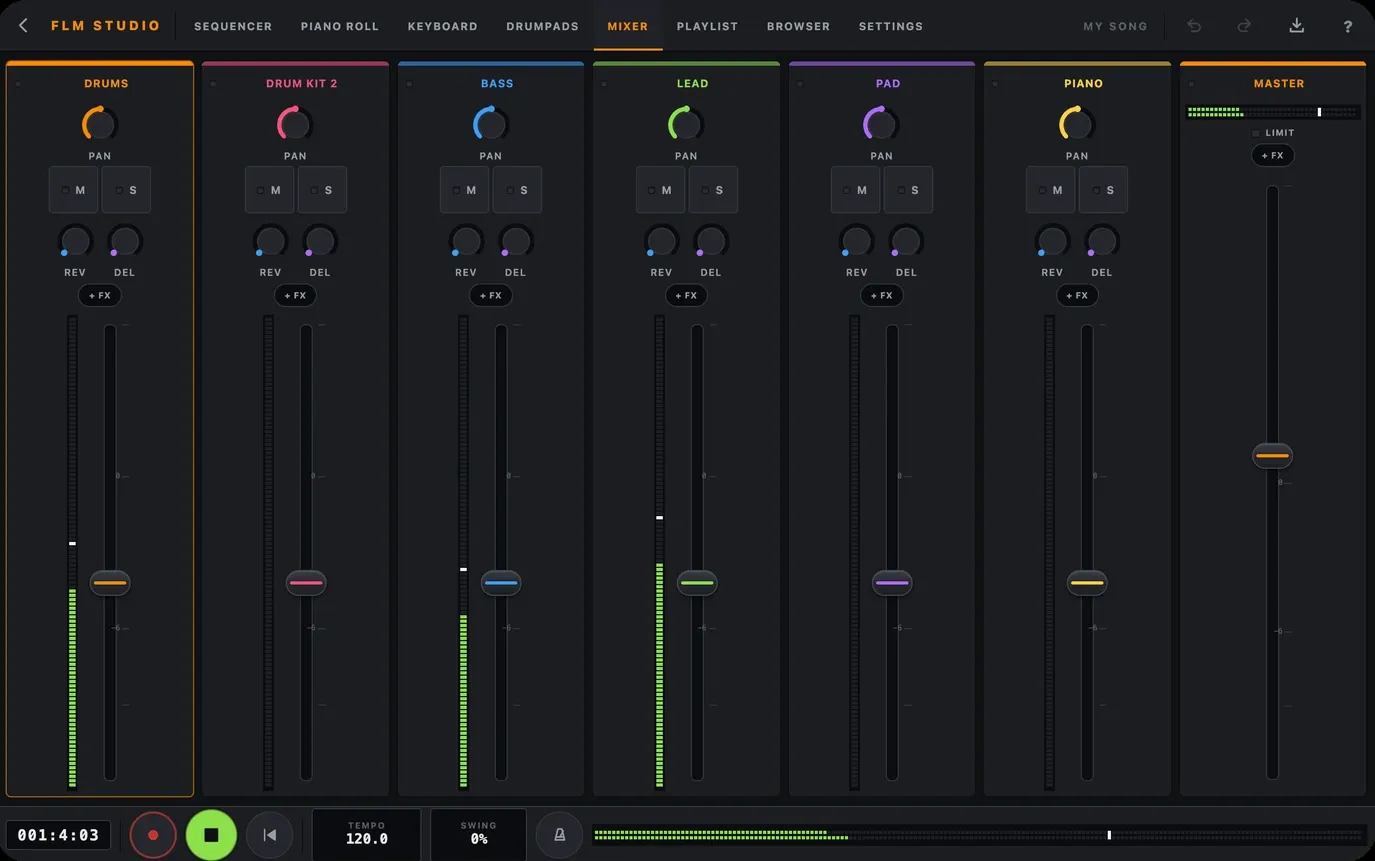Adjust the Piano pan knob
Image resolution: width=1375 pixels, height=861 pixels.
1077,124
